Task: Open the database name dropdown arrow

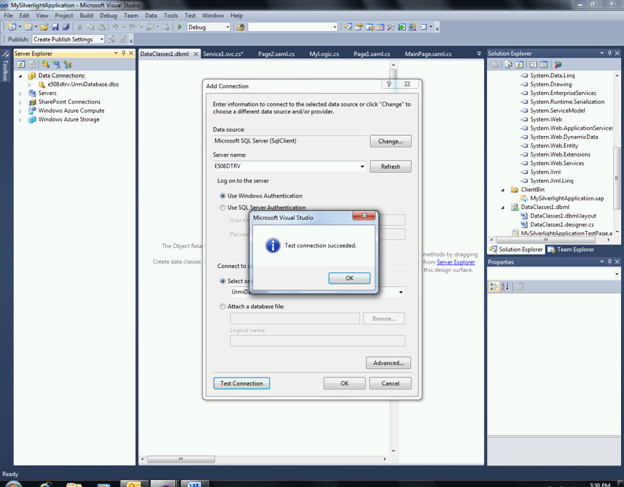Action: (401, 292)
